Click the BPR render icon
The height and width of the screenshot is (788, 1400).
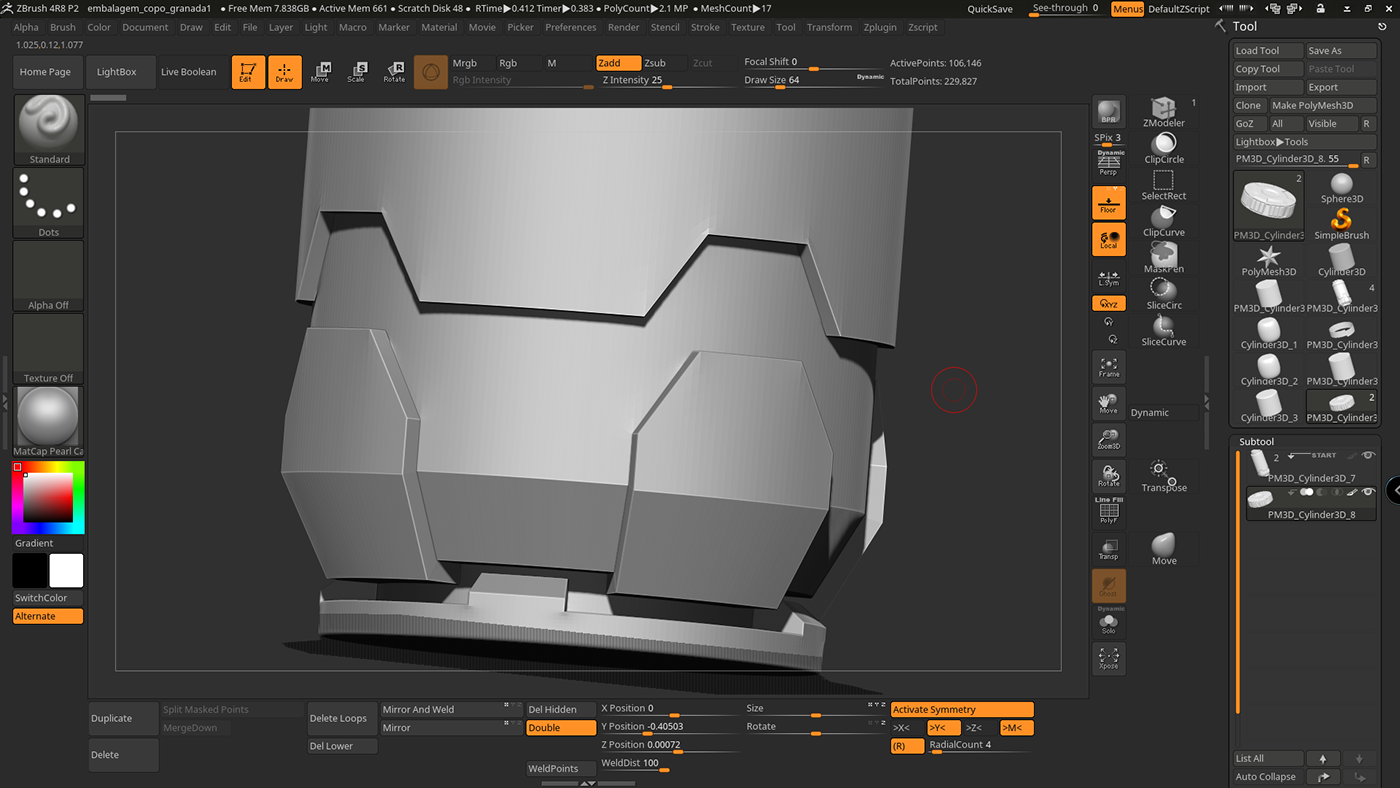pyautogui.click(x=1108, y=112)
